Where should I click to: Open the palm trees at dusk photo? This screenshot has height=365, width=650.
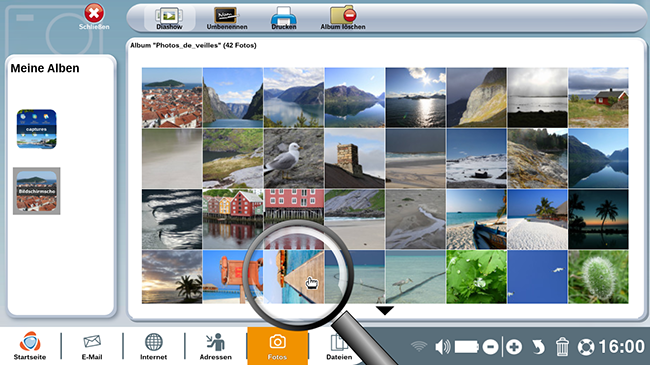598,219
